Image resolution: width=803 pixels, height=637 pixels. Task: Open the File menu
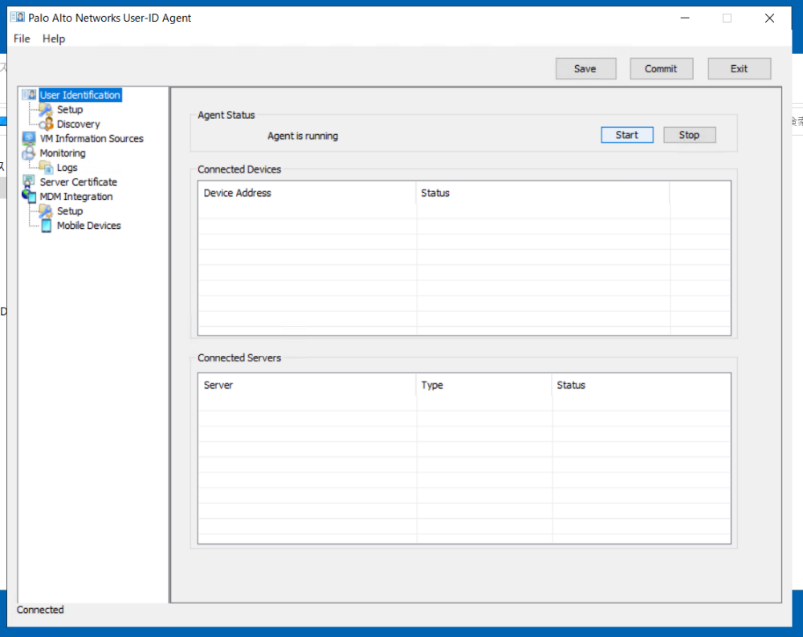[22, 39]
